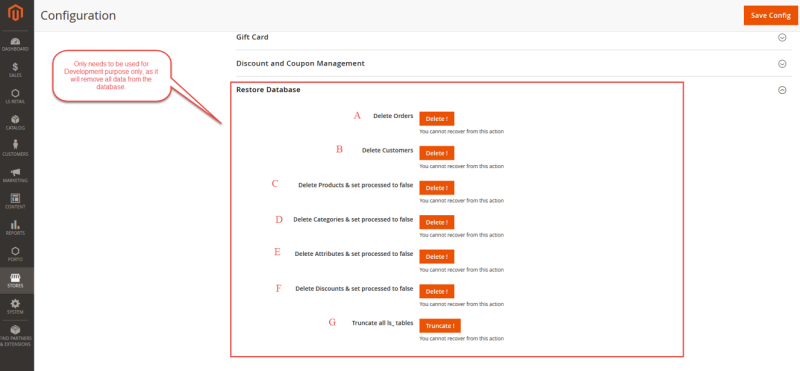Screen dimensions: 800x371
Task: Collapse the Restore Database section
Action: click(782, 90)
